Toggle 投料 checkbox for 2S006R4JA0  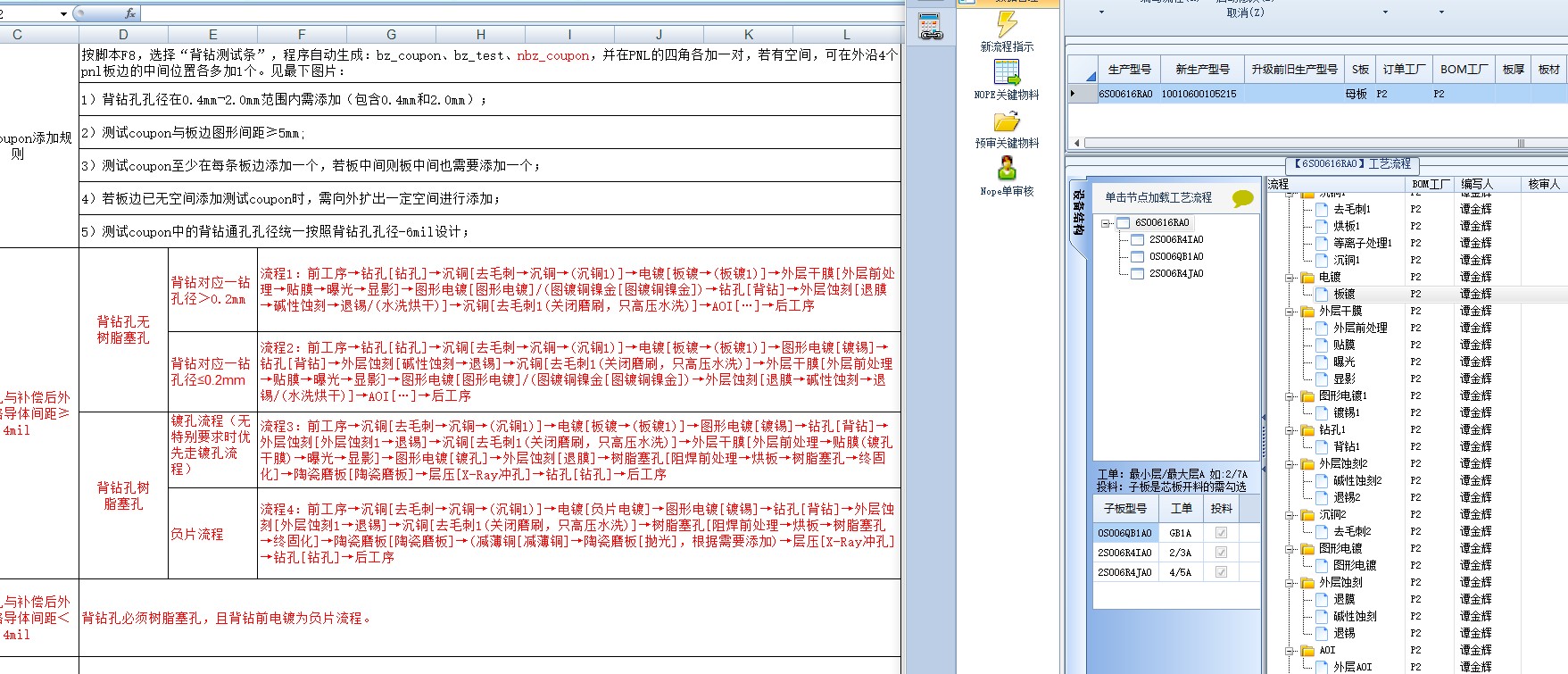coord(1221,572)
